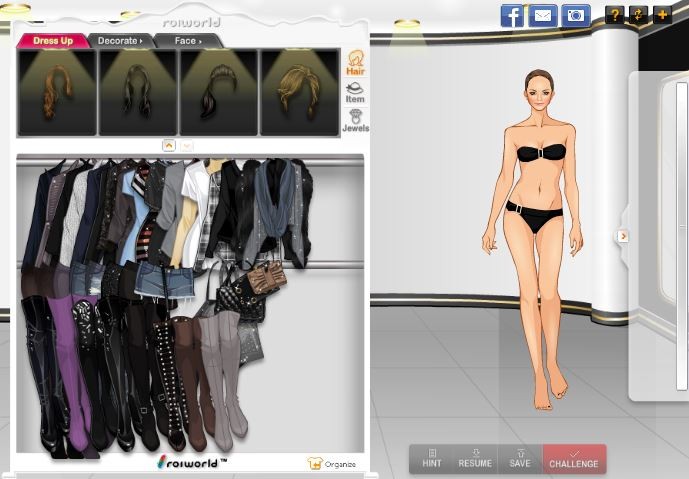Click the email envelope icon
Screen dimensions: 689x479
click(543, 15)
